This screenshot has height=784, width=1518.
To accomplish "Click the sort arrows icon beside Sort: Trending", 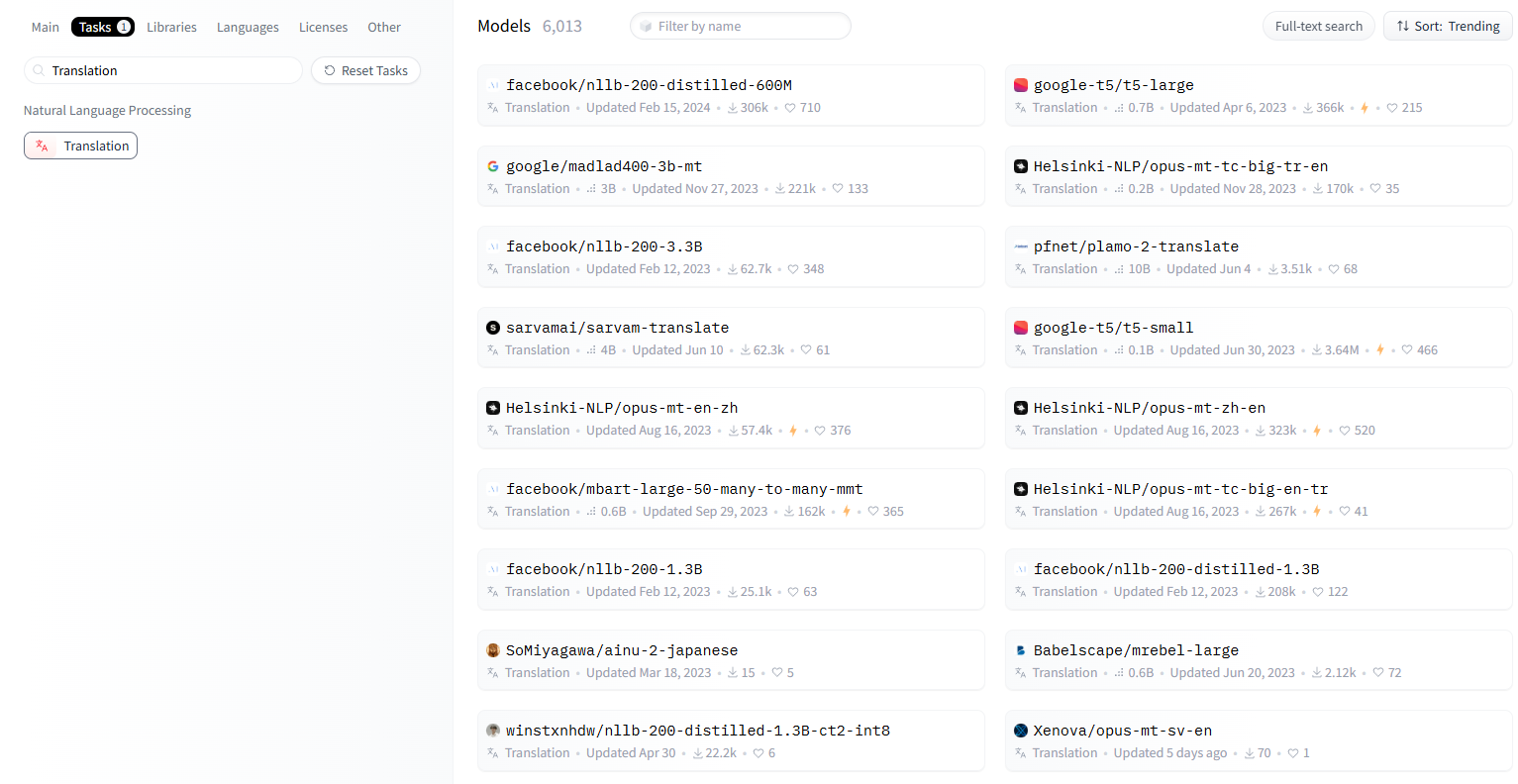I will coord(1402,26).
